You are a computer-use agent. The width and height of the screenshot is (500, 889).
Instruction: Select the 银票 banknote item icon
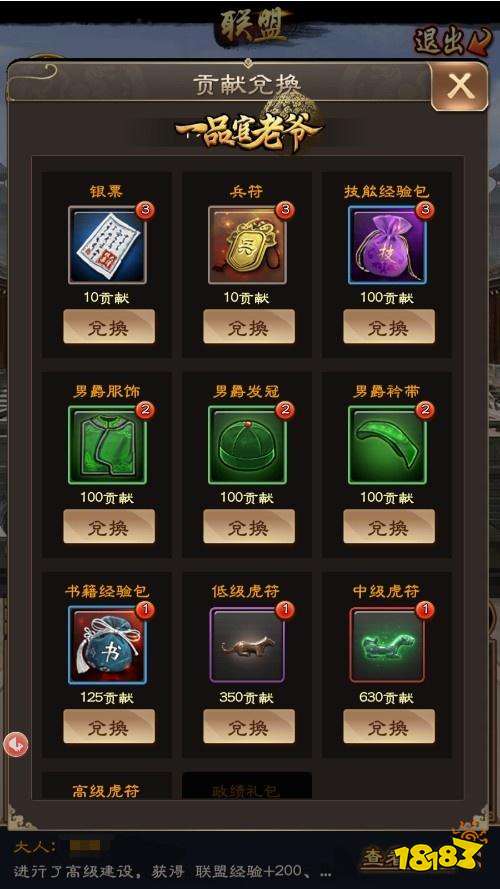(x=107, y=245)
